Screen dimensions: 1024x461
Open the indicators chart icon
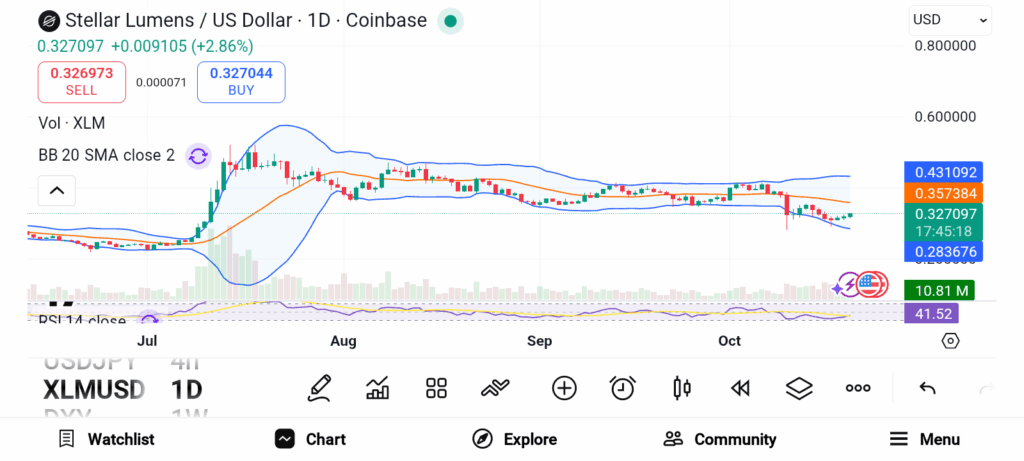click(x=378, y=388)
